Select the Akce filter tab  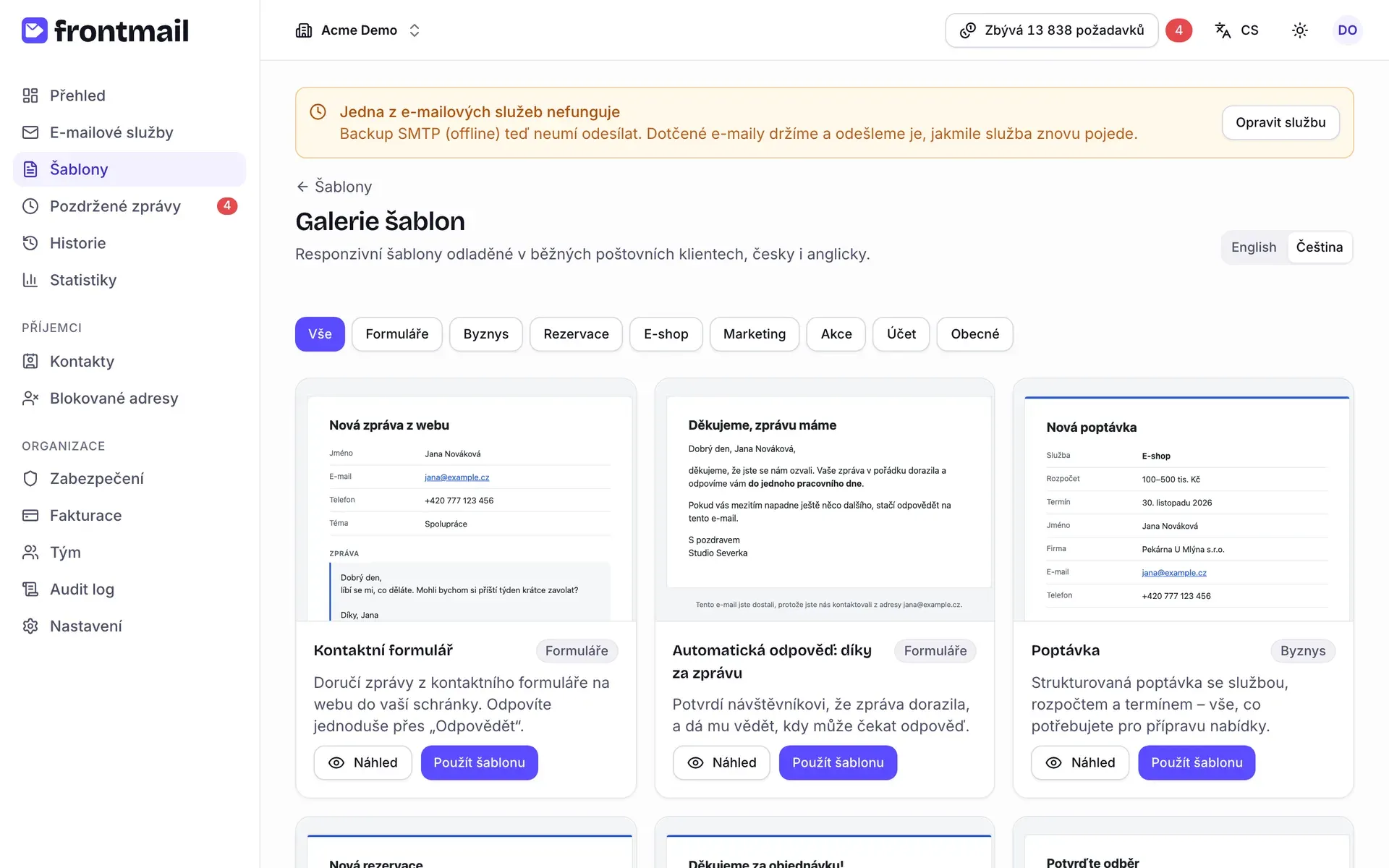pos(836,334)
